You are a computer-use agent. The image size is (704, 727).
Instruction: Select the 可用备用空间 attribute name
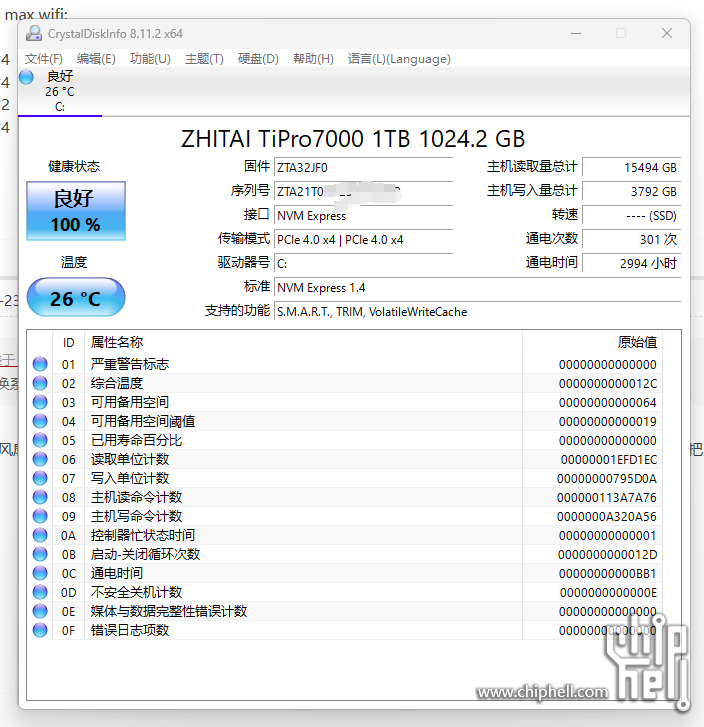130,402
